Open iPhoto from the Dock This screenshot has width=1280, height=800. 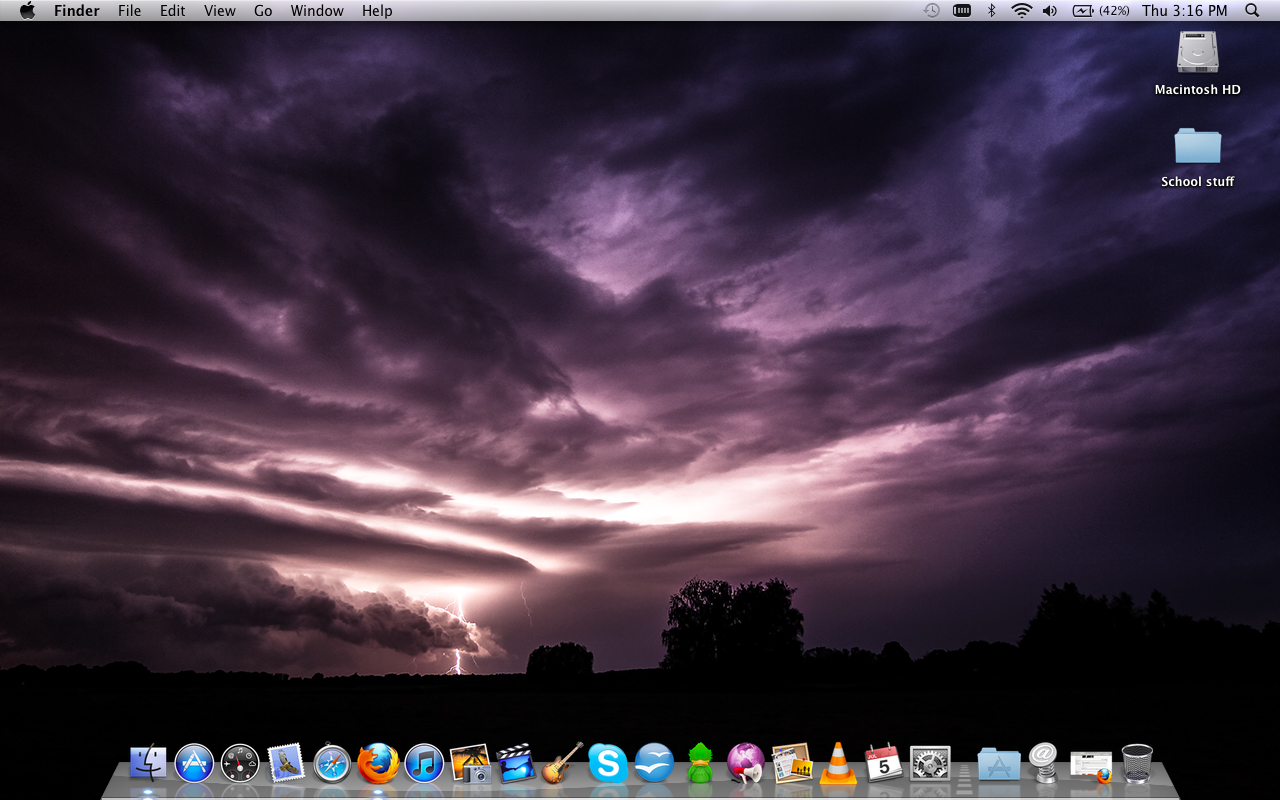coord(470,763)
